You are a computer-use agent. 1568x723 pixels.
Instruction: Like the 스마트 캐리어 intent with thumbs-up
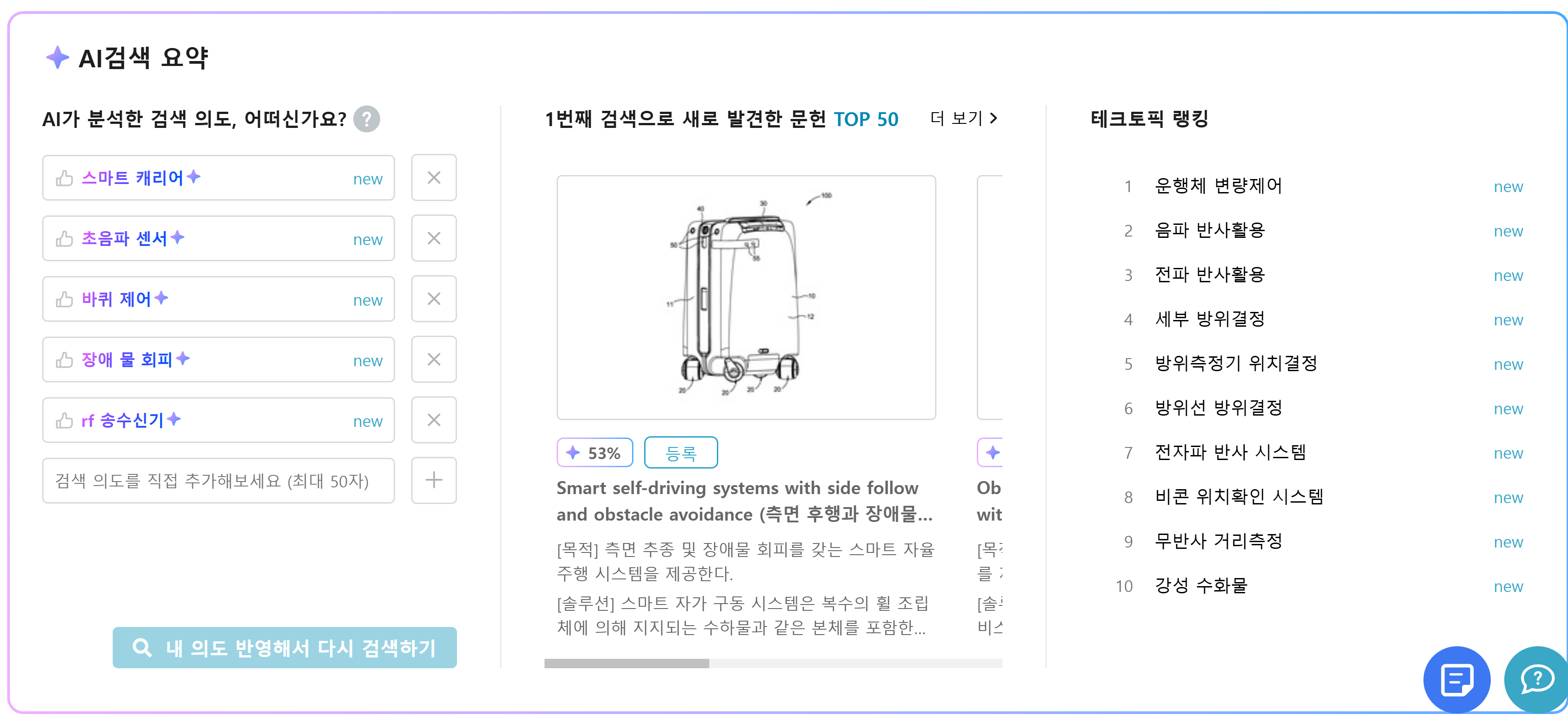pos(64,178)
